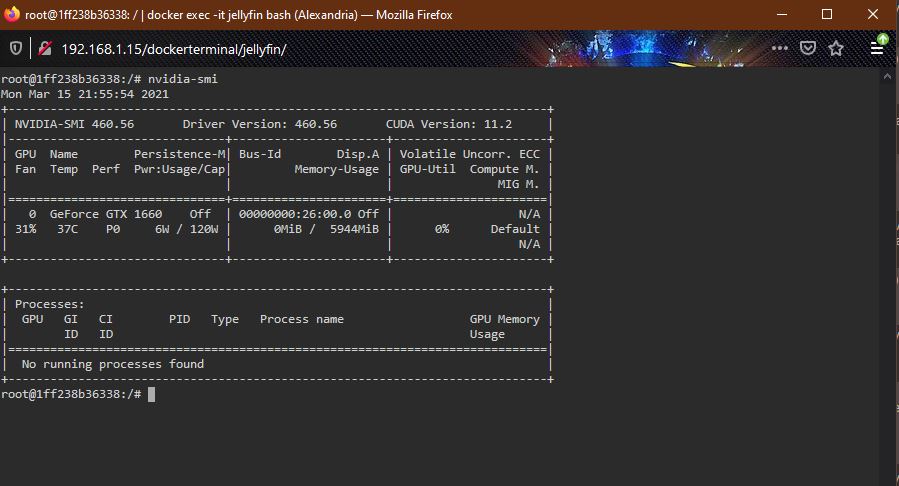The height and width of the screenshot is (486, 899).
Task: Click 'Memory-Usage' column header
Action: tap(337, 169)
